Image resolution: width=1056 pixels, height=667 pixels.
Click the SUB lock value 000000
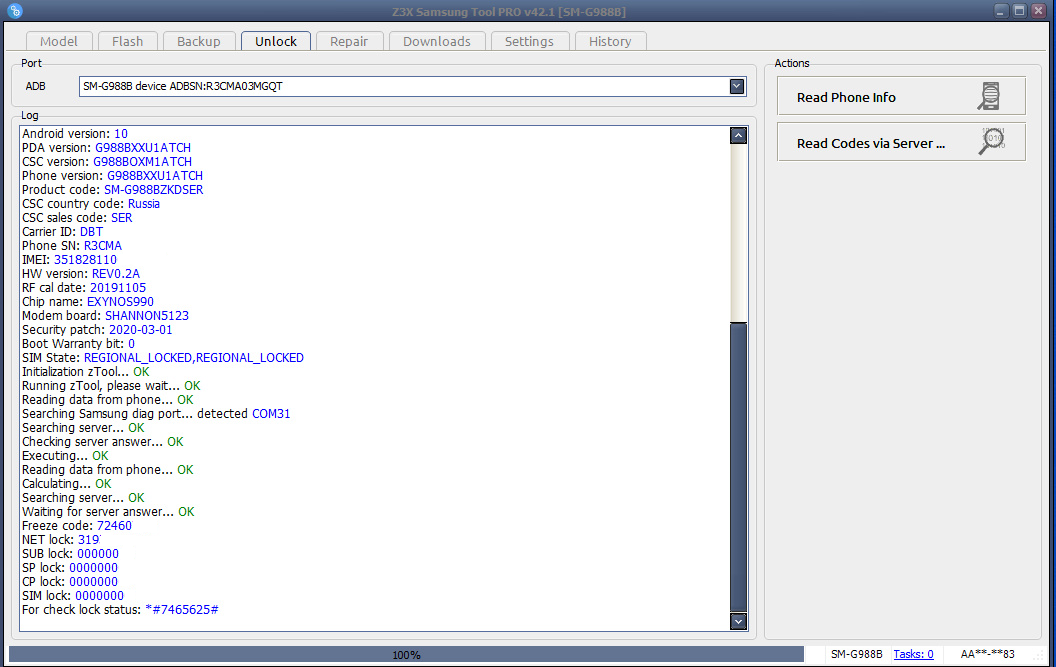(x=98, y=554)
